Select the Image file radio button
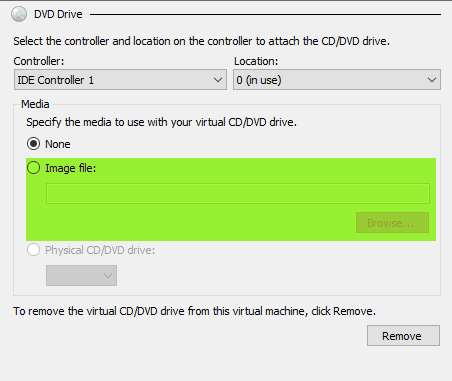Viewport: 452px width, 381px height. click(33, 168)
